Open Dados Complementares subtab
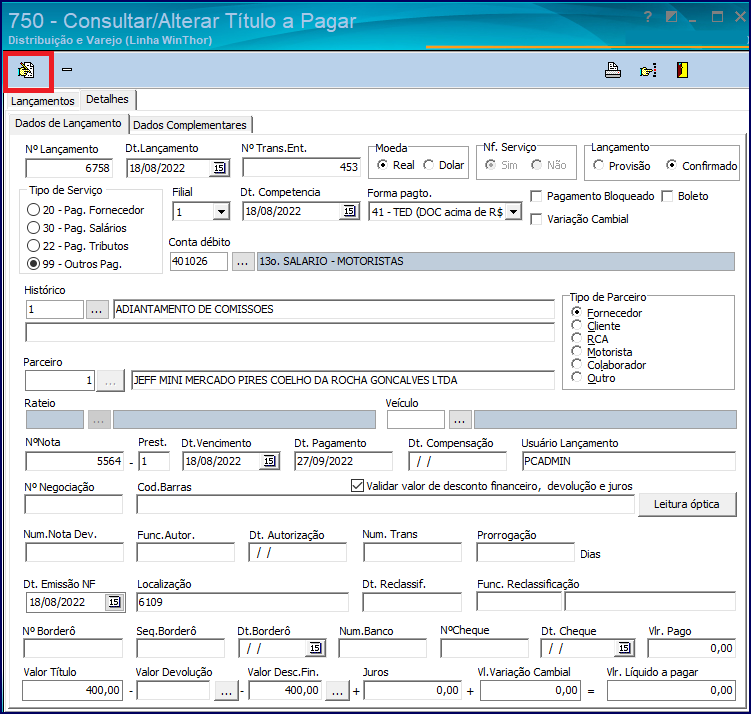 coord(190,125)
